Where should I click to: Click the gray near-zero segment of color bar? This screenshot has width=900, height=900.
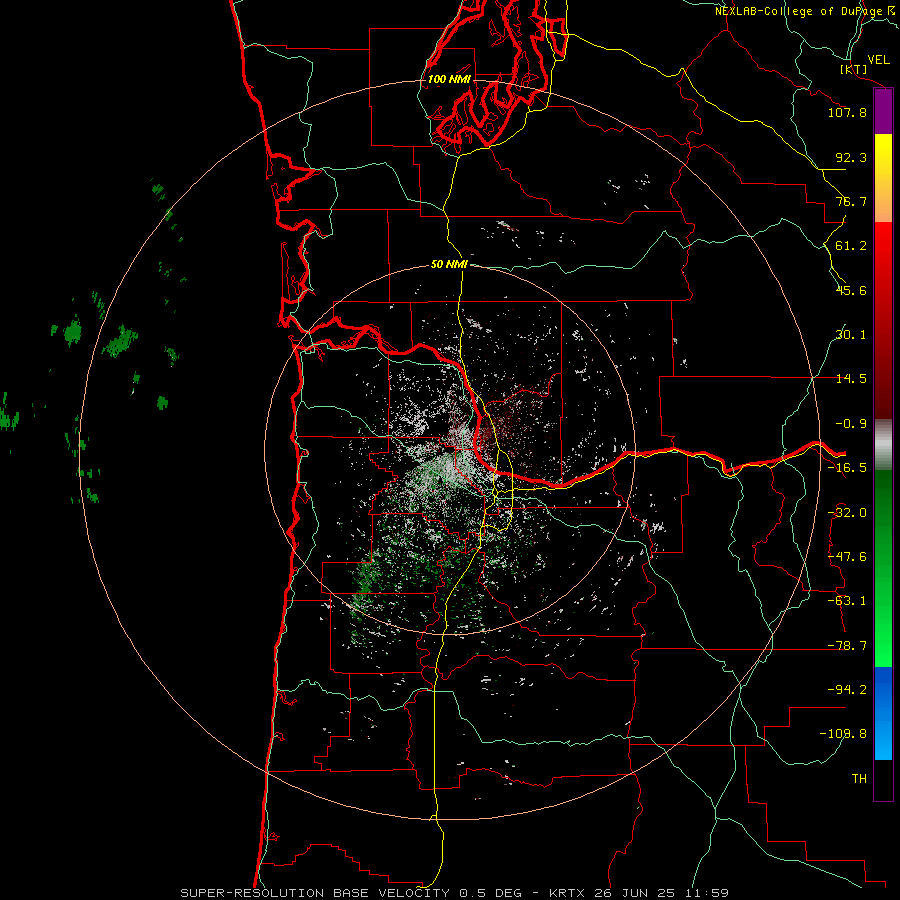[883, 445]
